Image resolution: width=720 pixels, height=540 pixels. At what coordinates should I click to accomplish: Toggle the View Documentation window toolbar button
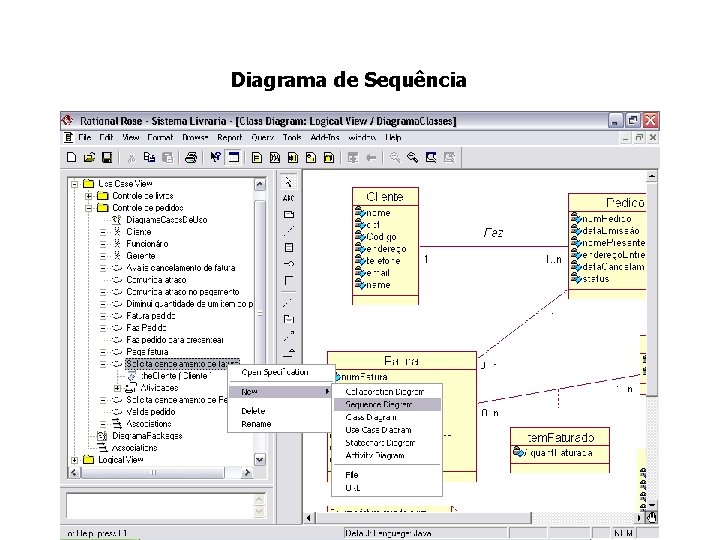tap(234, 158)
